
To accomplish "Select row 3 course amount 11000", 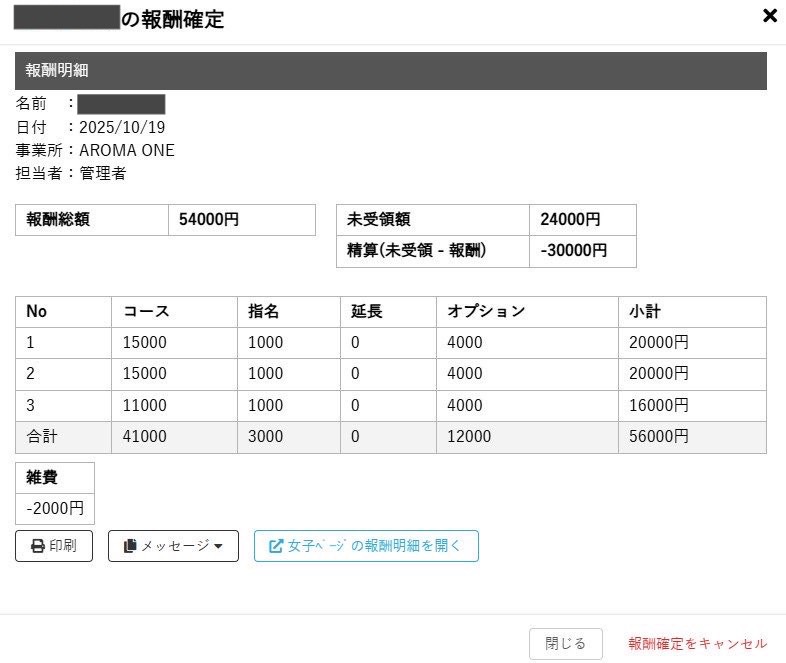I will (x=144, y=406).
